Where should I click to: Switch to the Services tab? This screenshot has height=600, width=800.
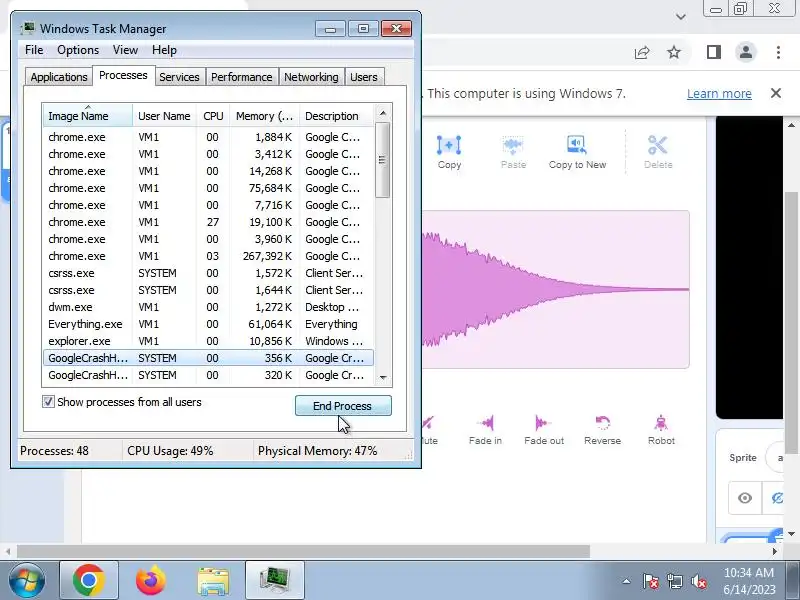click(179, 77)
